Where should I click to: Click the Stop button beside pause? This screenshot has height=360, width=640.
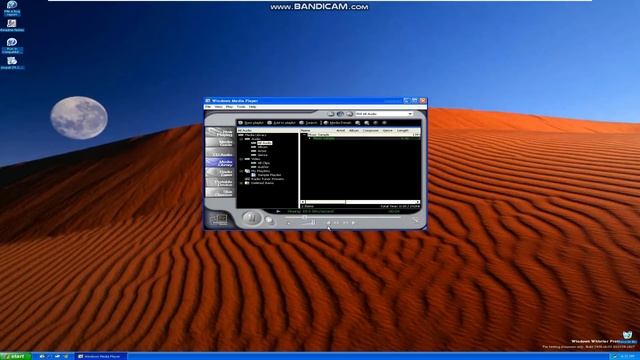point(269,220)
